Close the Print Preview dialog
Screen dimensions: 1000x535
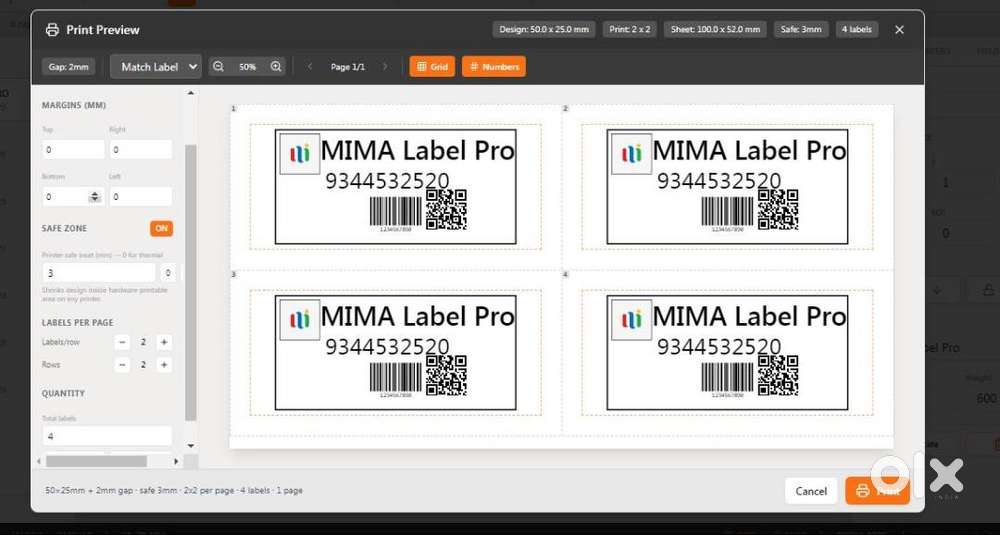[x=899, y=29]
